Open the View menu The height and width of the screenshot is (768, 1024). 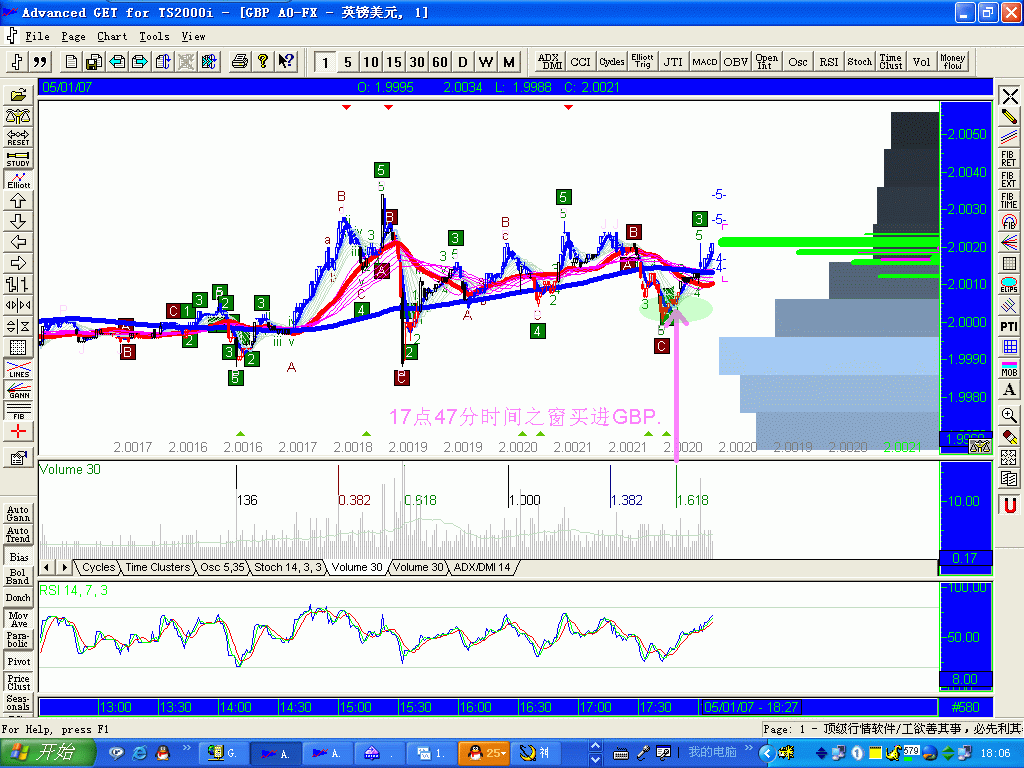click(x=193, y=37)
